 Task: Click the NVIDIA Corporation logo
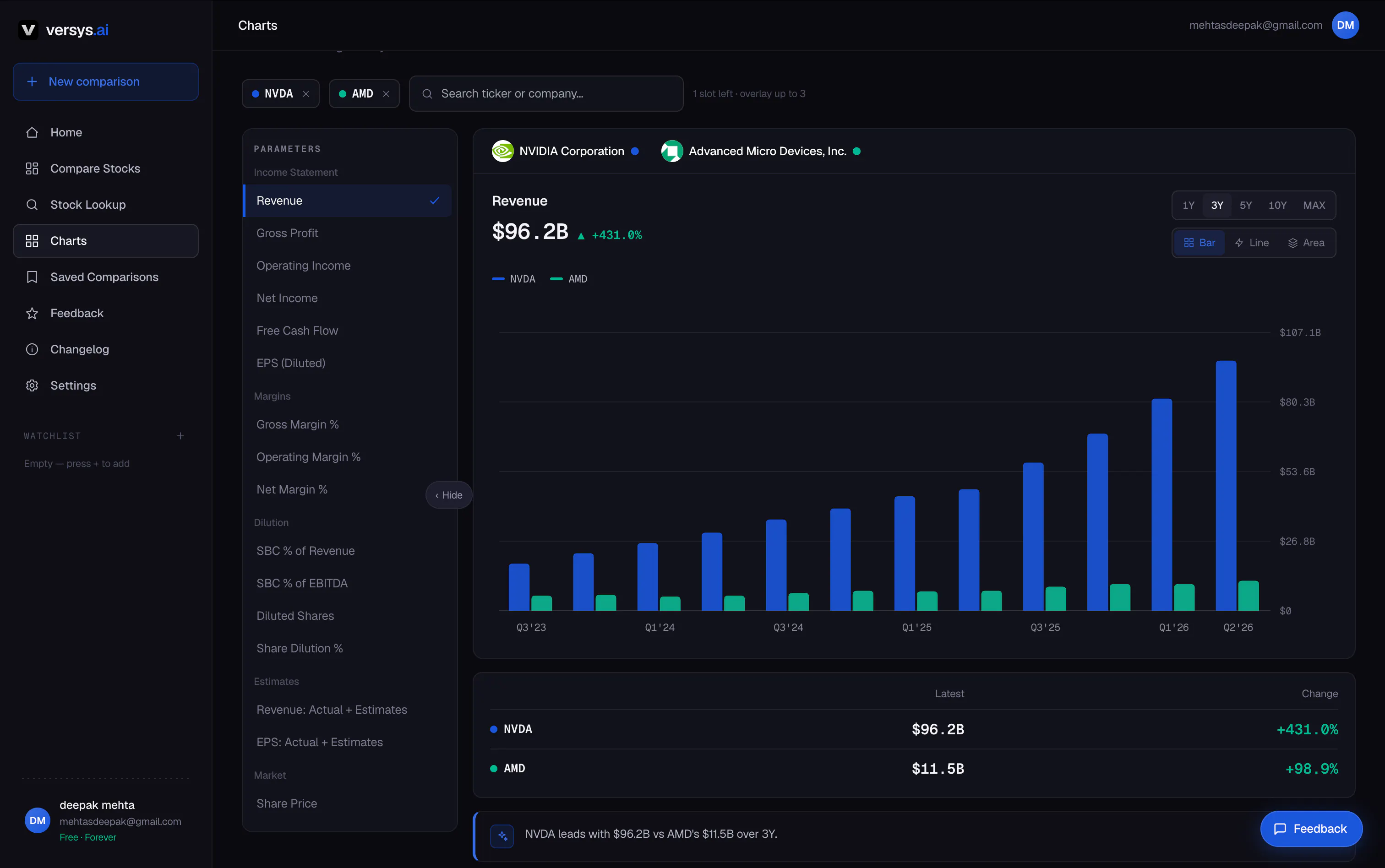(502, 152)
